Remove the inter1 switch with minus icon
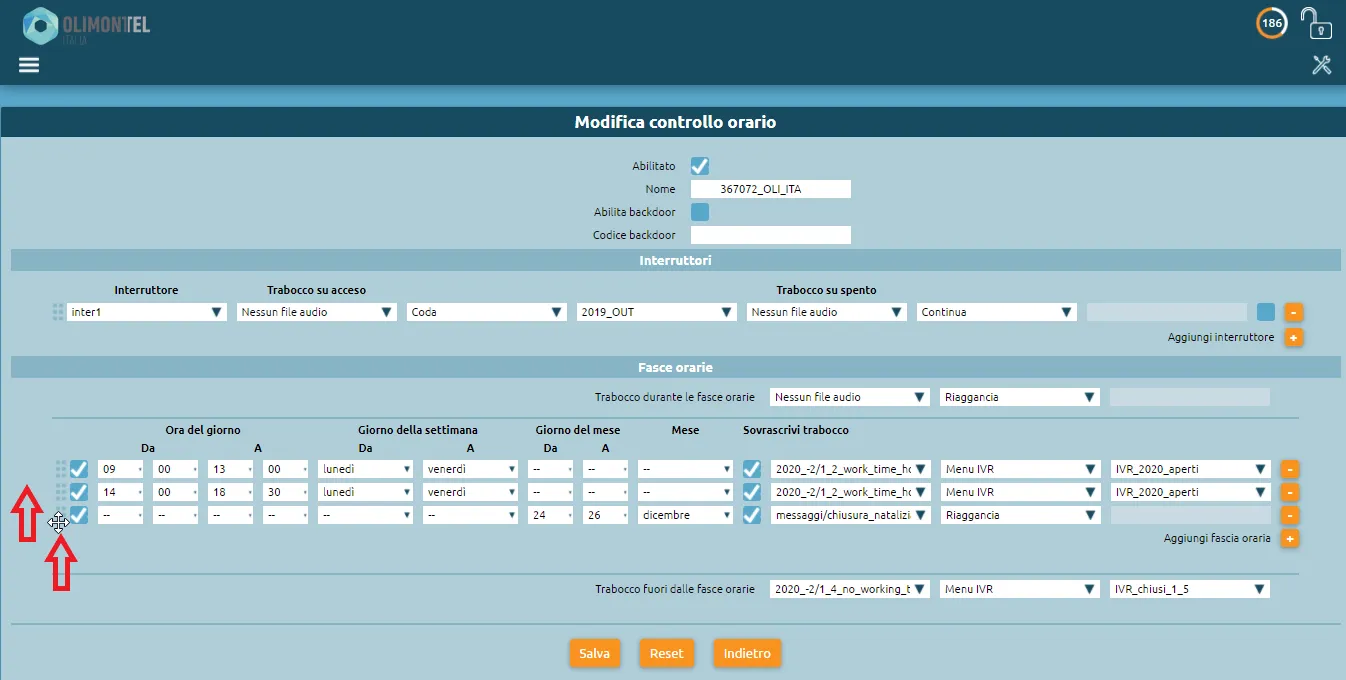Viewport: 1346px width, 680px height. (x=1292, y=312)
